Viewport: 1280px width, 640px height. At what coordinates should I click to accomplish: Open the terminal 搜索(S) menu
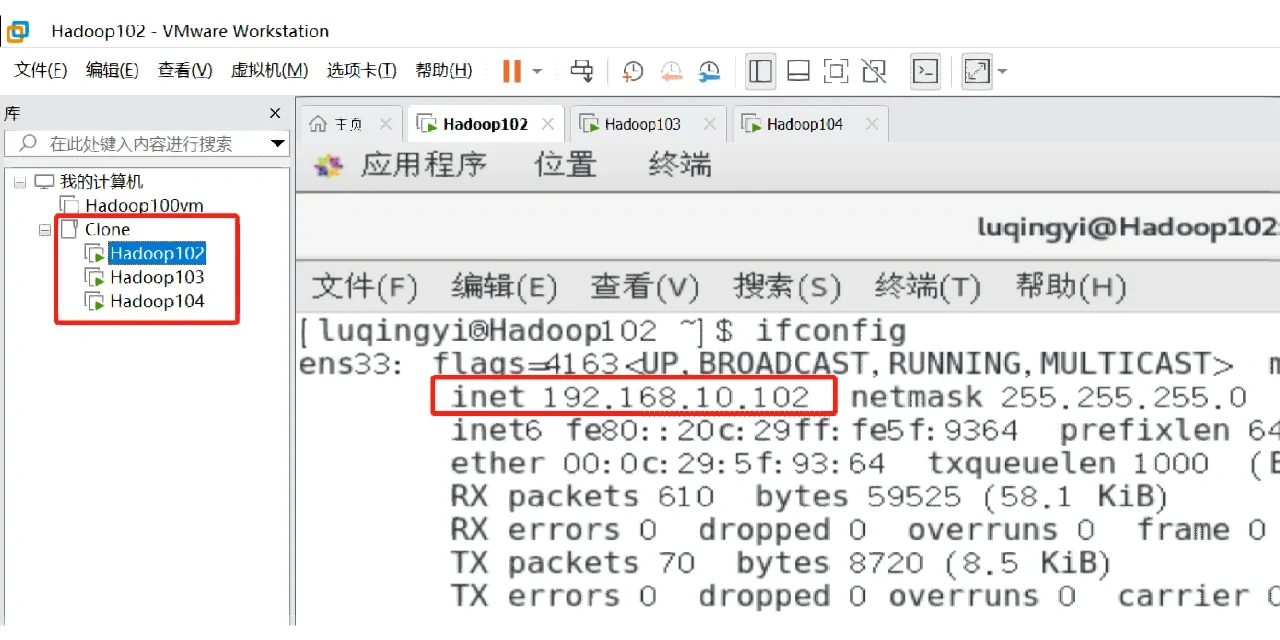point(787,288)
